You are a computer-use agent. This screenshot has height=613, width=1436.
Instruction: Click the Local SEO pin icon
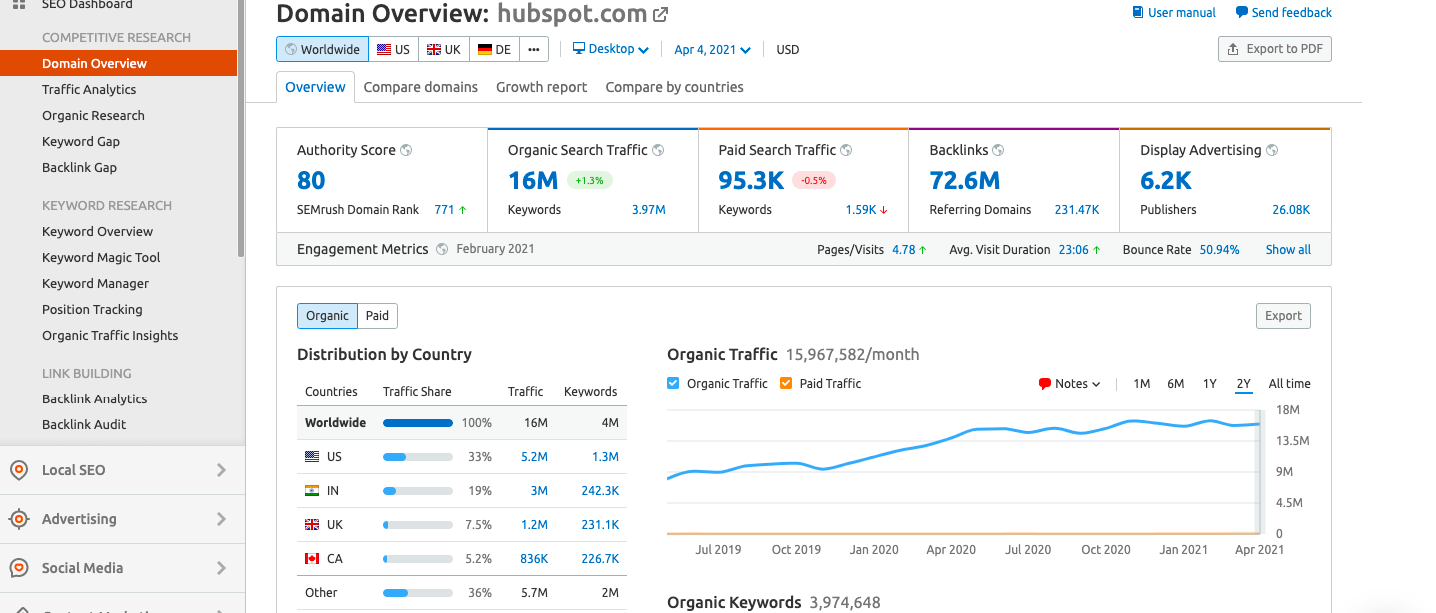(18, 470)
